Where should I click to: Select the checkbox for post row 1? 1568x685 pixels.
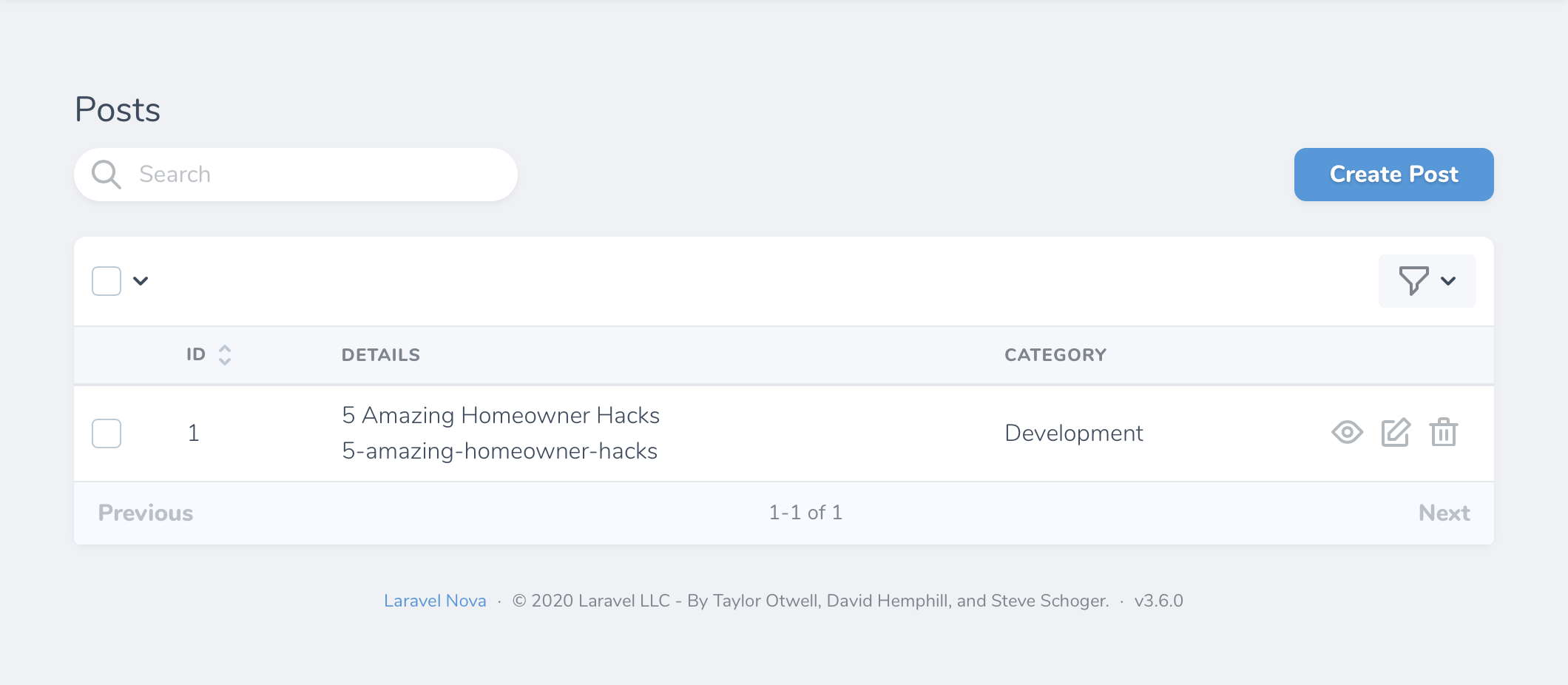pyautogui.click(x=107, y=433)
